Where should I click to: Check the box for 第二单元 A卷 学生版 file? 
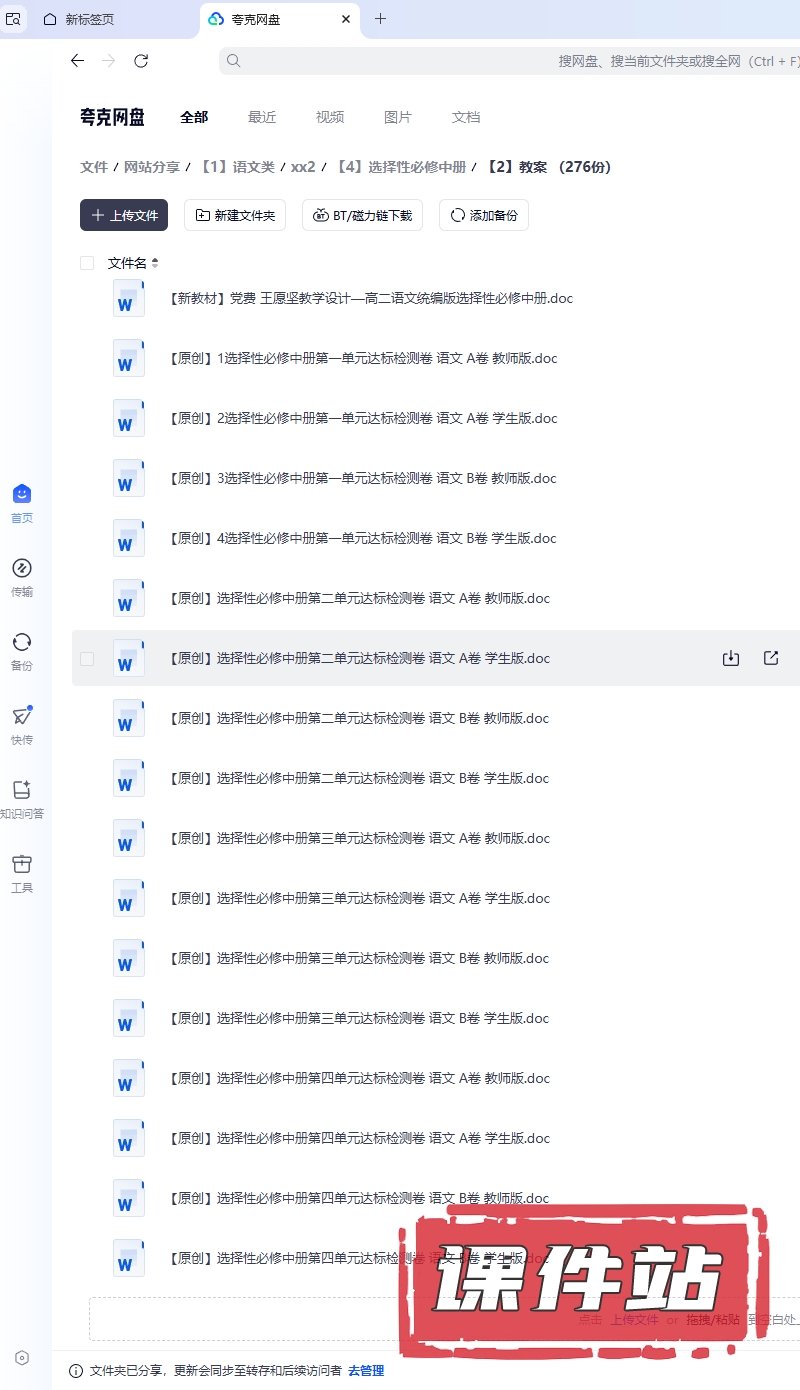pyautogui.click(x=87, y=659)
